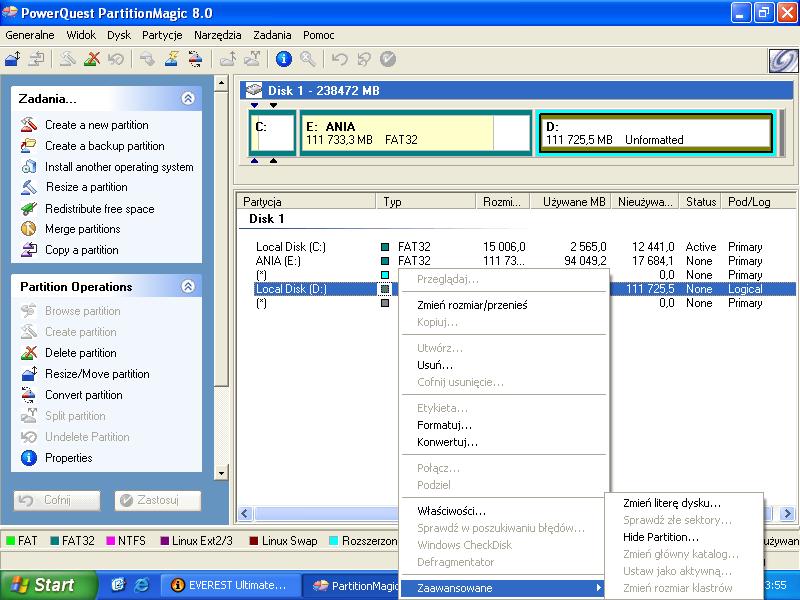800x600 pixels.
Task: Select the C: partition block in disk map
Action: pos(272,133)
